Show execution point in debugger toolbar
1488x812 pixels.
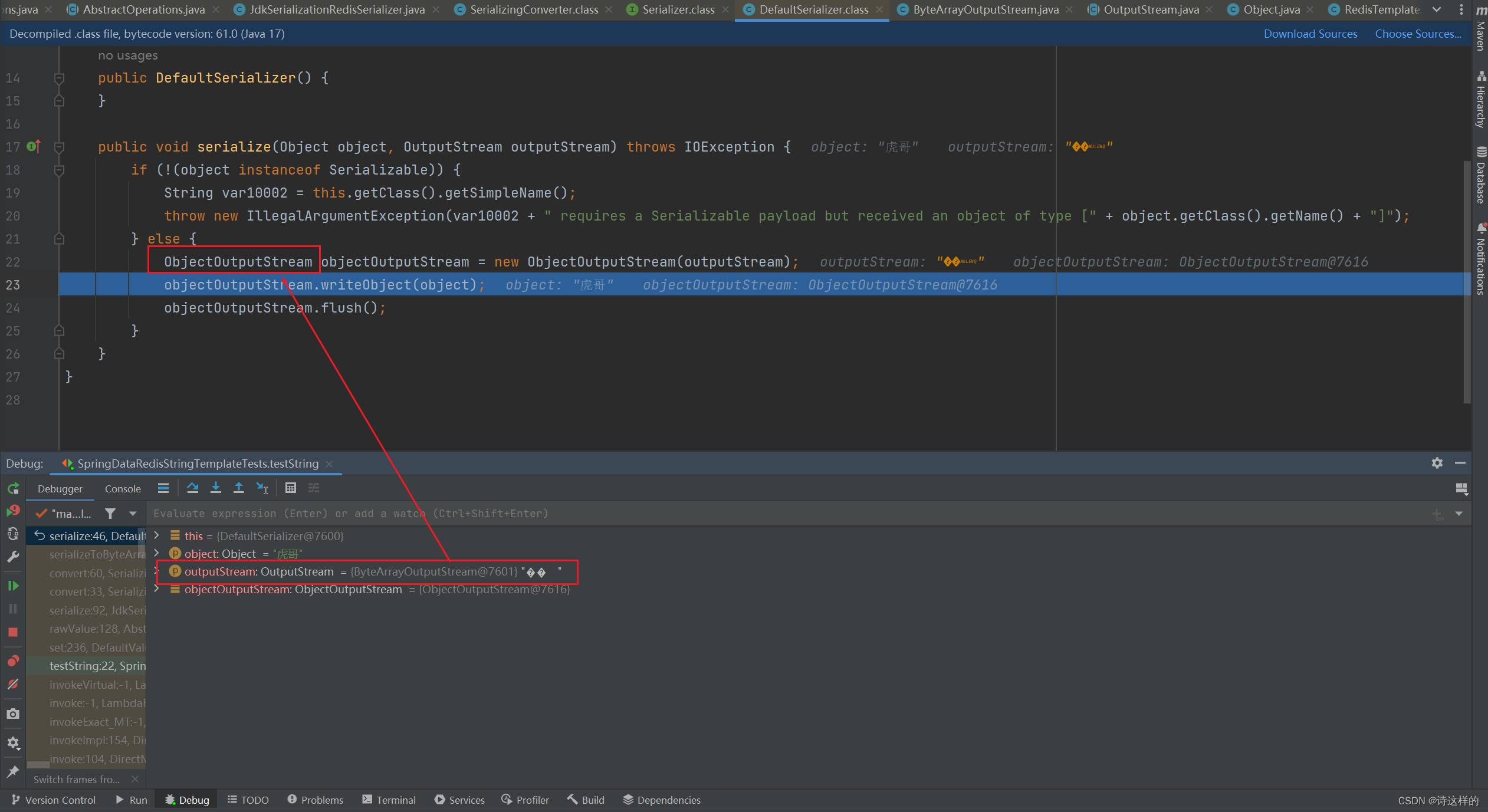point(163,488)
